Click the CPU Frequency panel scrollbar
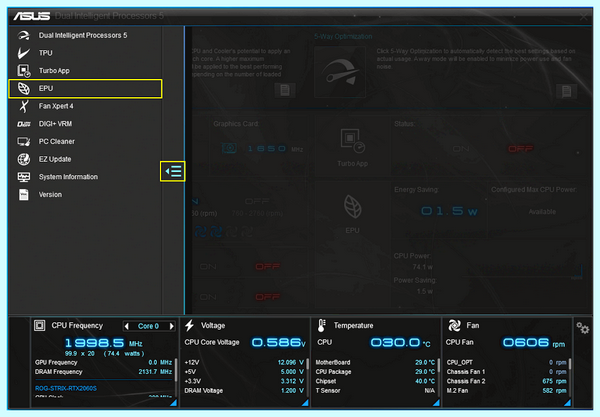600x417 pixels. coord(176,370)
